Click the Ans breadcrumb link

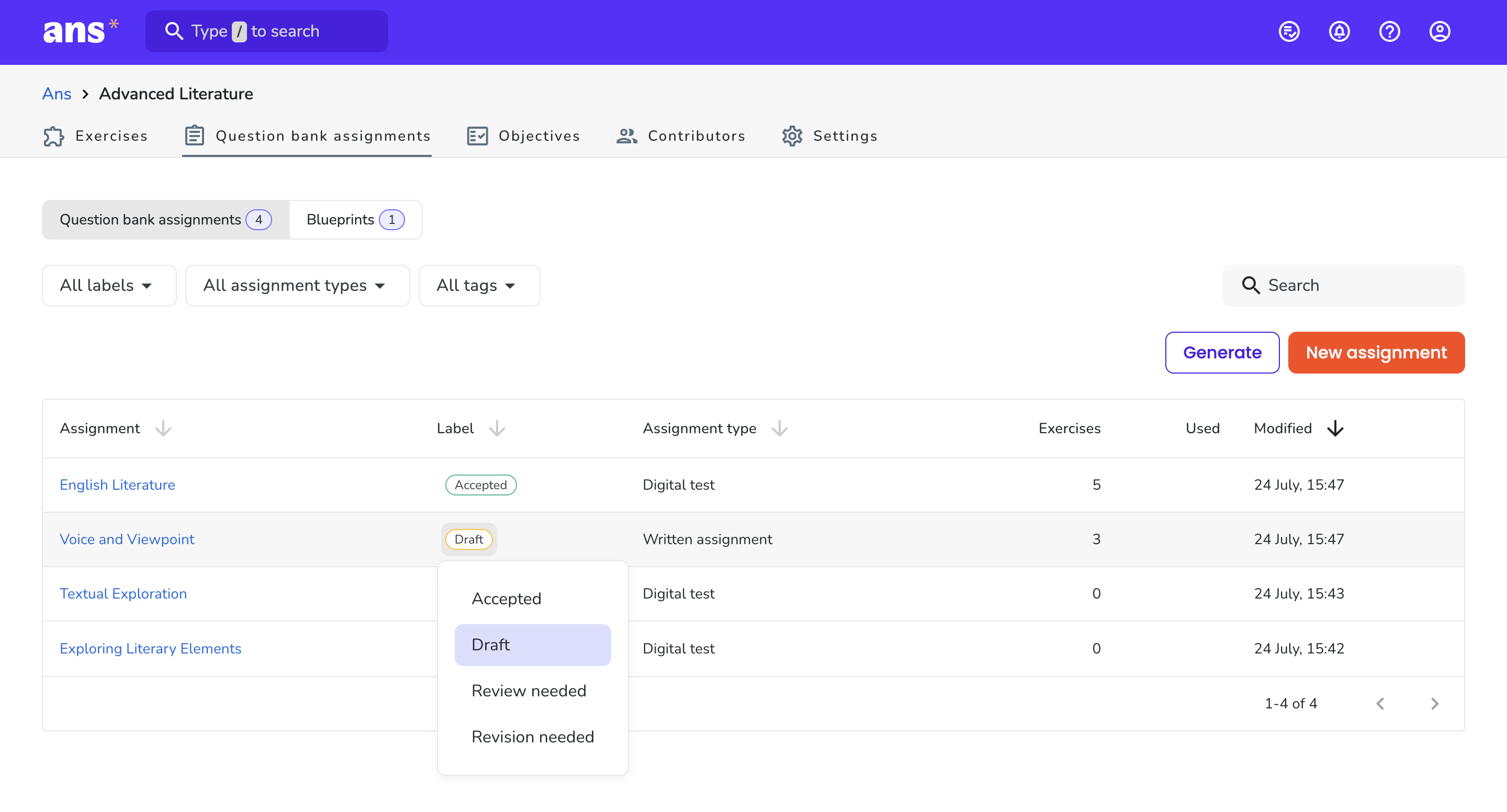point(57,94)
